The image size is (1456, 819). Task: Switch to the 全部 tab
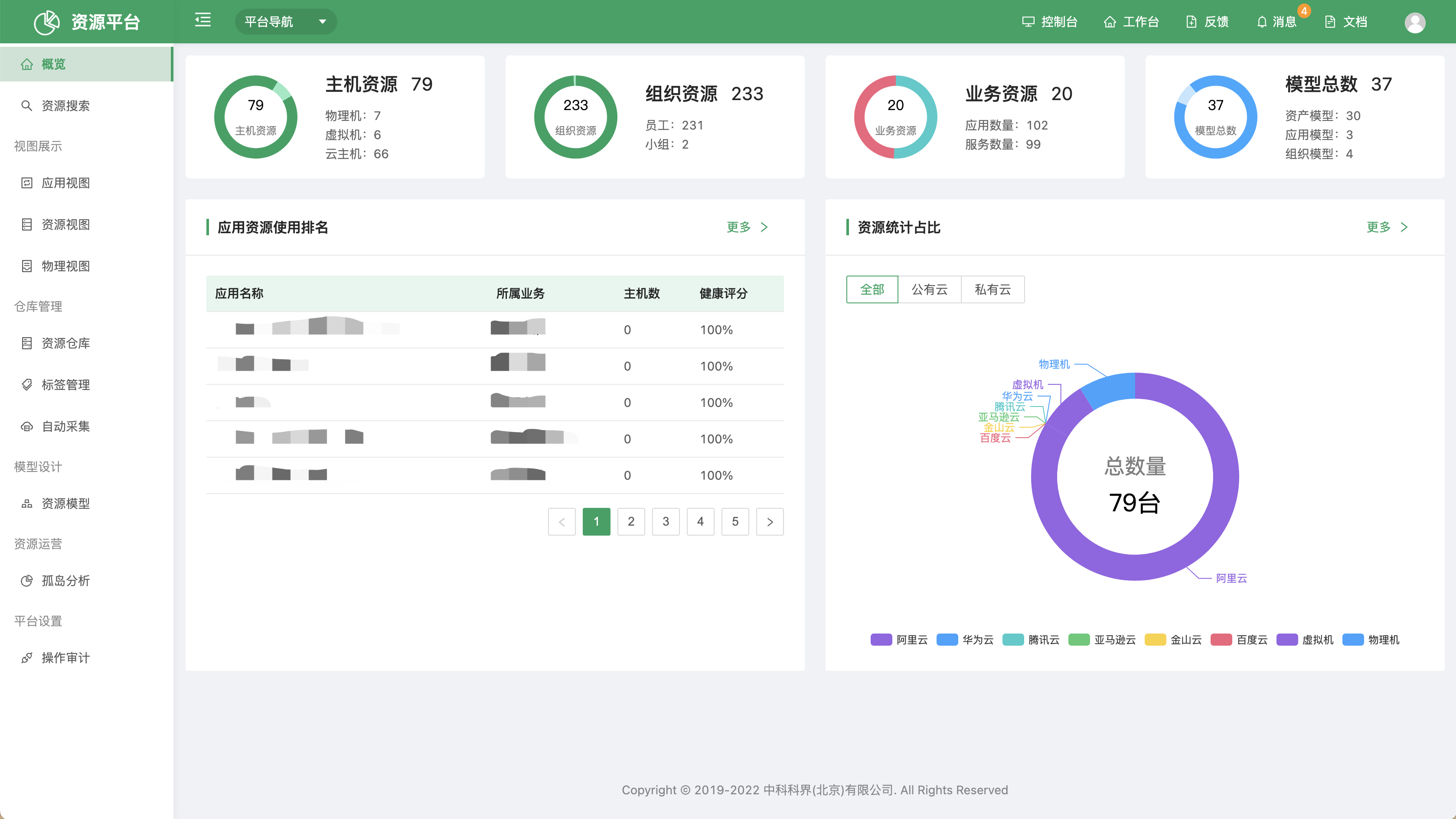coord(872,289)
